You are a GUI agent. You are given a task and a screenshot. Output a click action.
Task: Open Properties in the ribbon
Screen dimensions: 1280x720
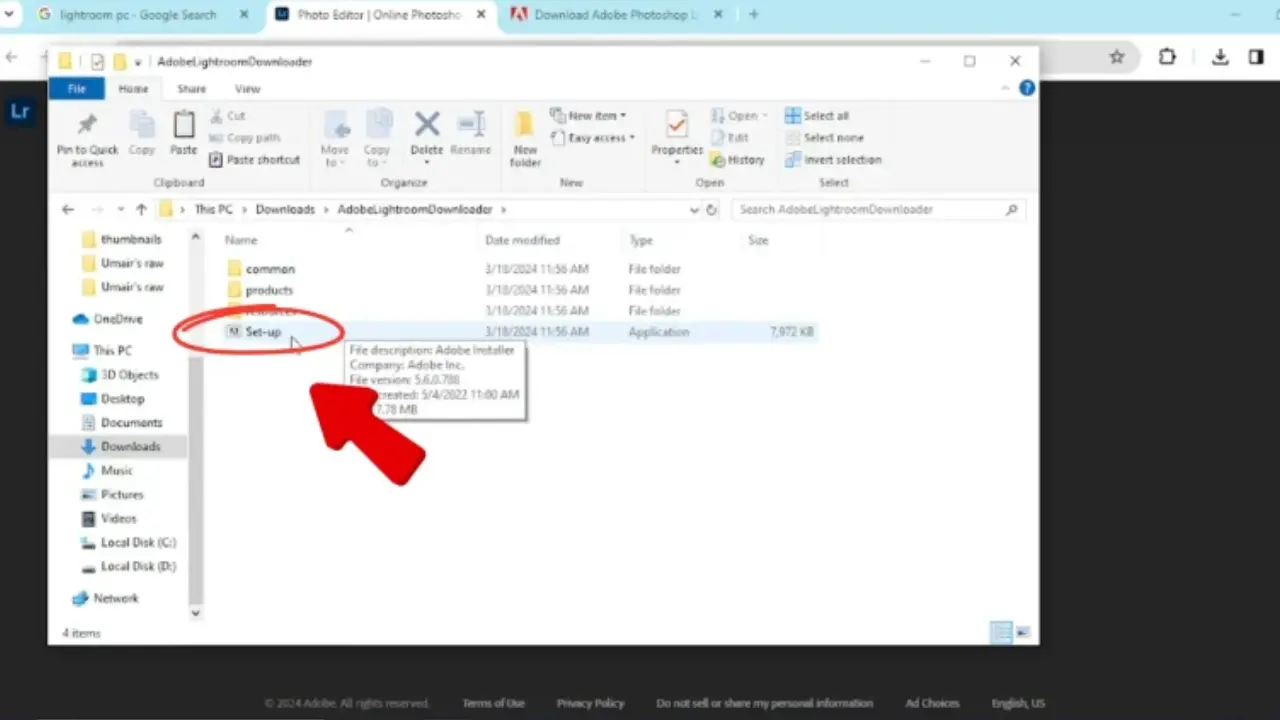tap(677, 138)
